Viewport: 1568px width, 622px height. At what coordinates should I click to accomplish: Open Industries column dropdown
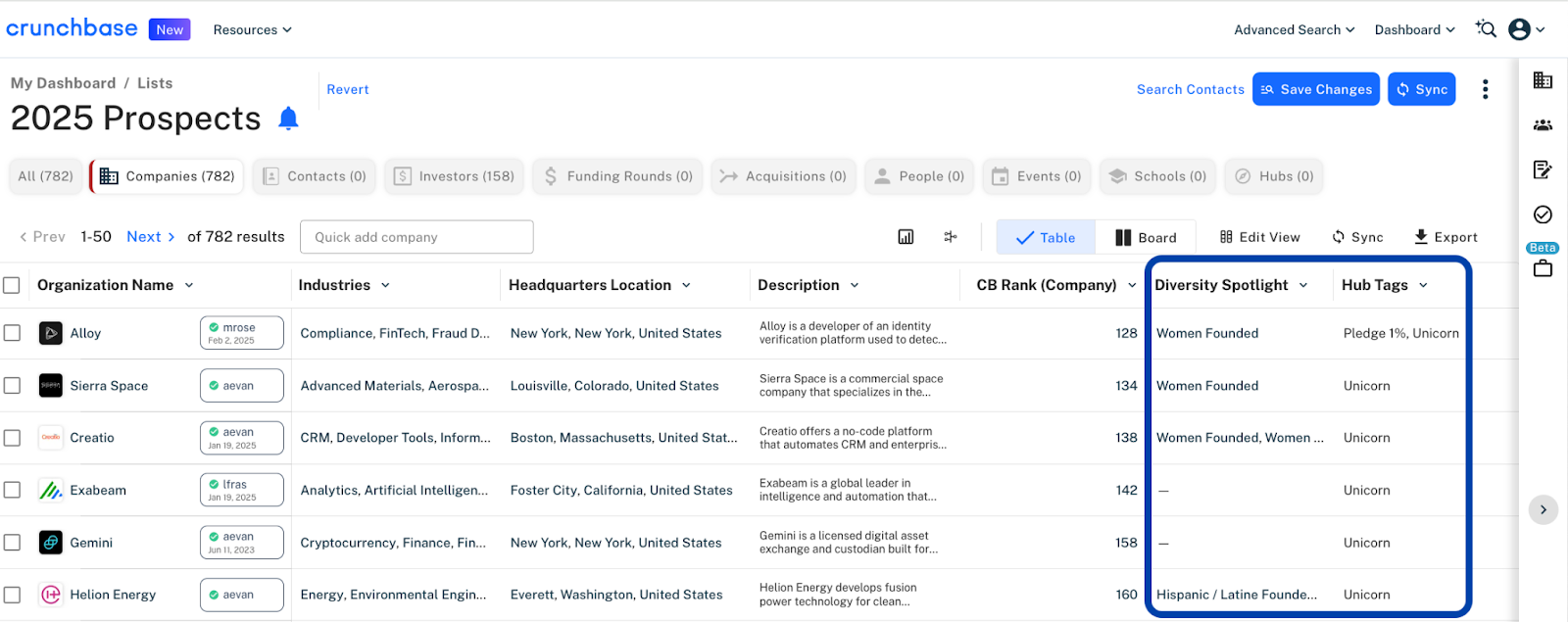pyautogui.click(x=385, y=285)
